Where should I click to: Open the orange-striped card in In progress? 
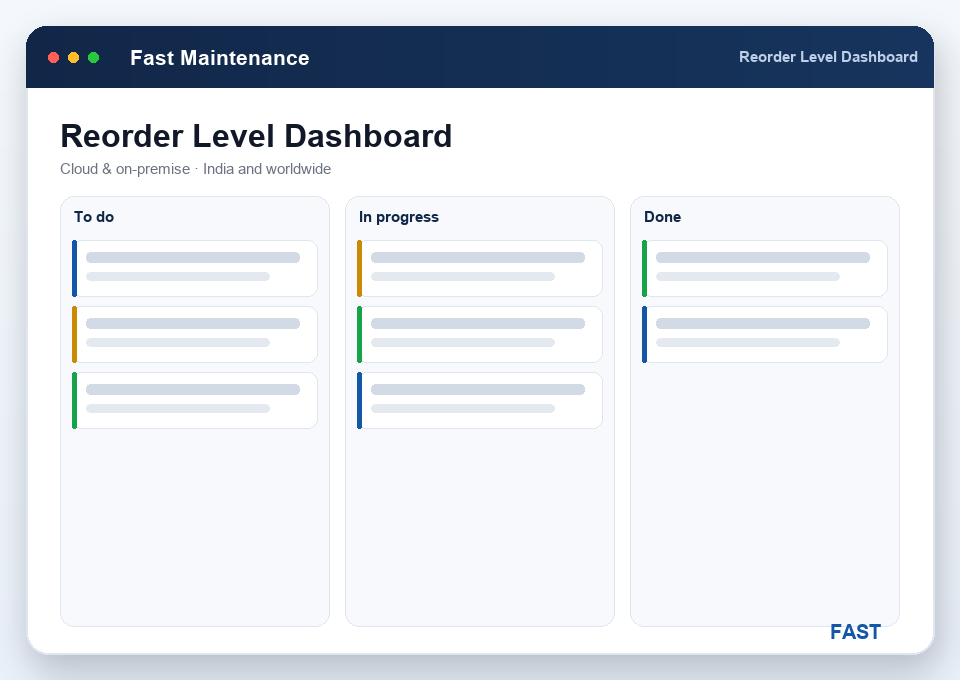point(480,269)
